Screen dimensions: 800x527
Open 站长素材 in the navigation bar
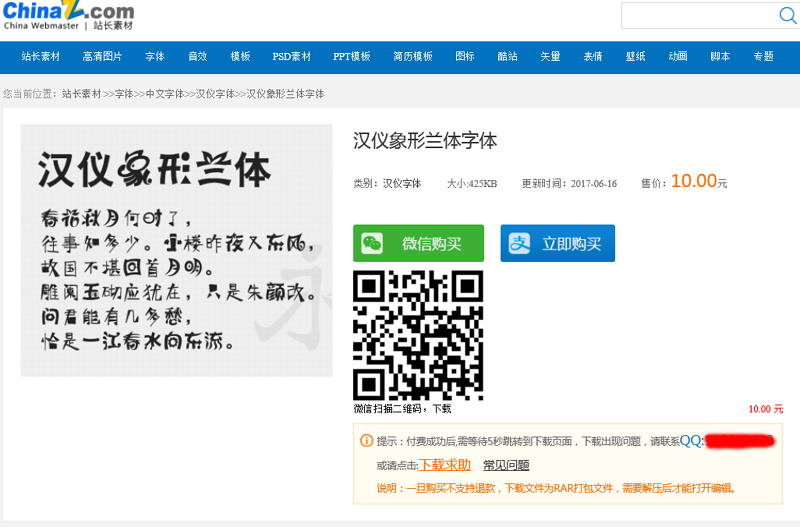pyautogui.click(x=41, y=57)
